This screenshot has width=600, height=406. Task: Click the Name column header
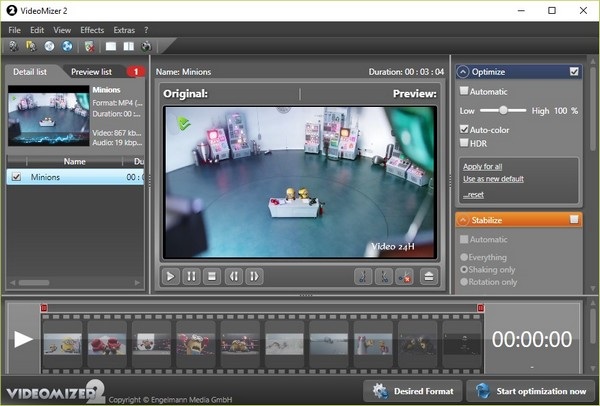pyautogui.click(x=75, y=161)
